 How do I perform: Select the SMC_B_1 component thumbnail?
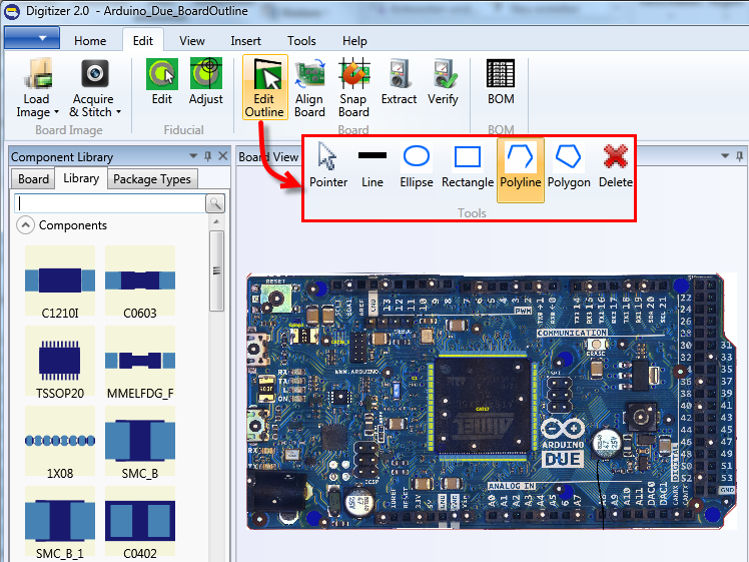(x=60, y=523)
